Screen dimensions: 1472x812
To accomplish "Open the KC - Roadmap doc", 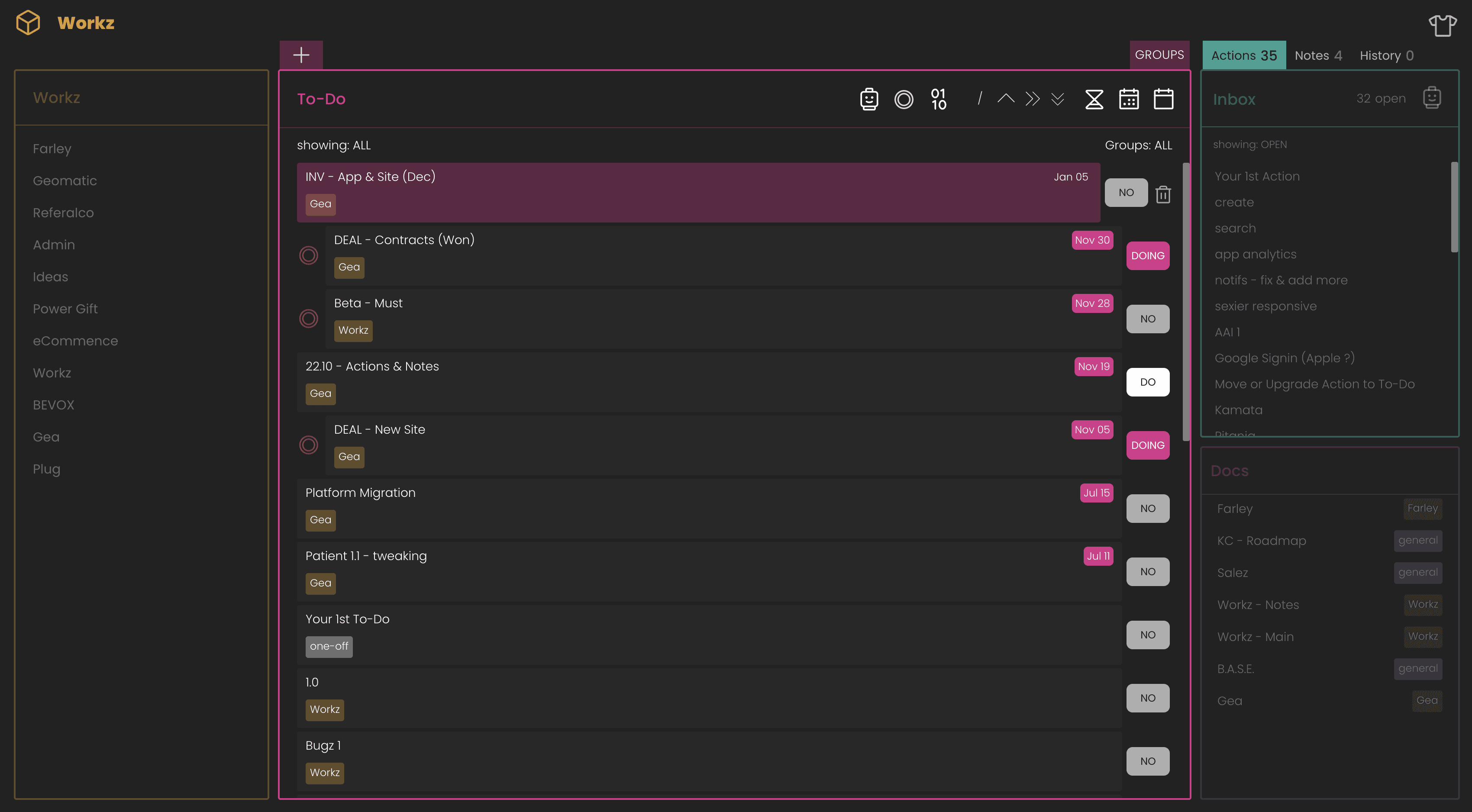I will 1261,541.
